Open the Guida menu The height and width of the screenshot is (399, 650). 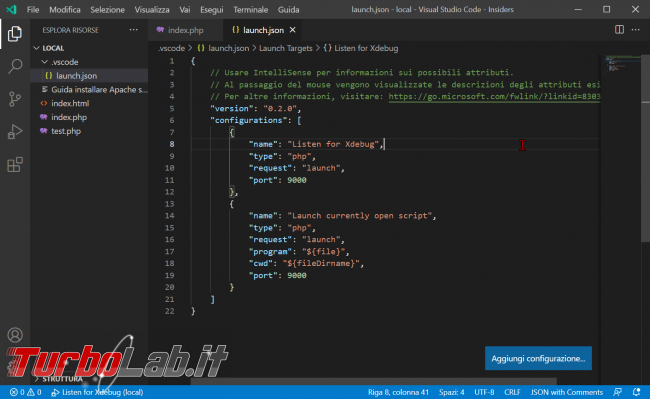click(x=289, y=10)
